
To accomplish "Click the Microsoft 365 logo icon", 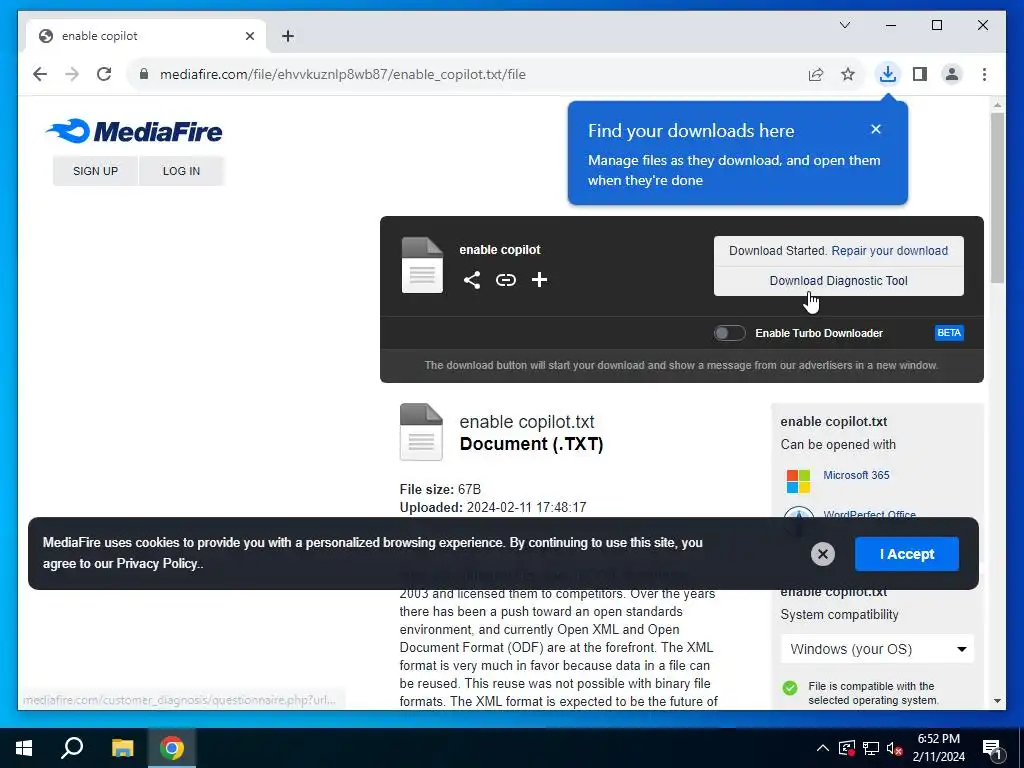I will tap(798, 481).
